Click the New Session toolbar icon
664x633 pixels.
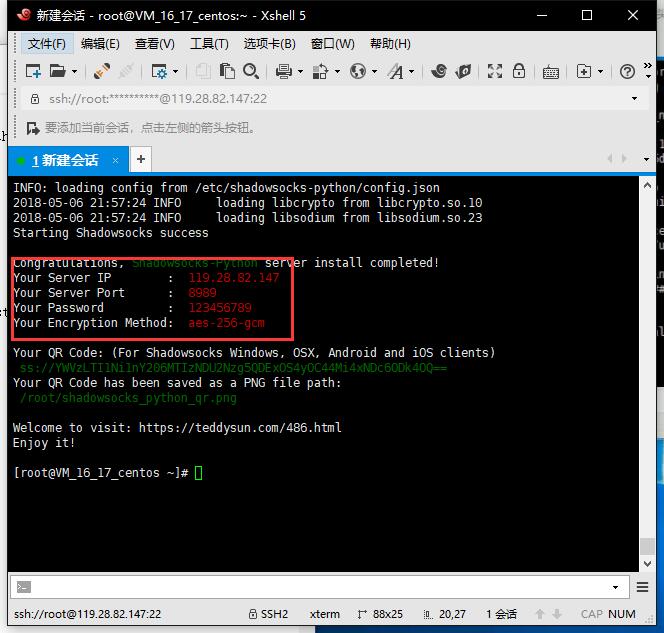click(33, 71)
